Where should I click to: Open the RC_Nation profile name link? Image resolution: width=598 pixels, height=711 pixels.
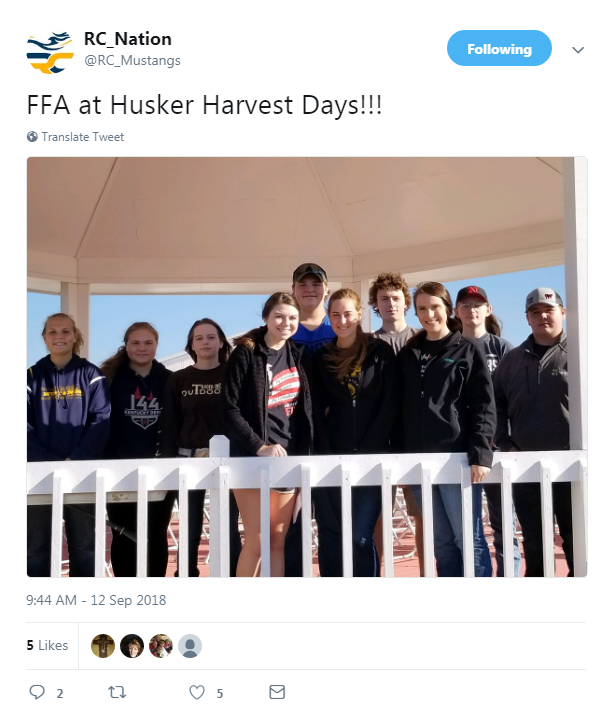[128, 39]
